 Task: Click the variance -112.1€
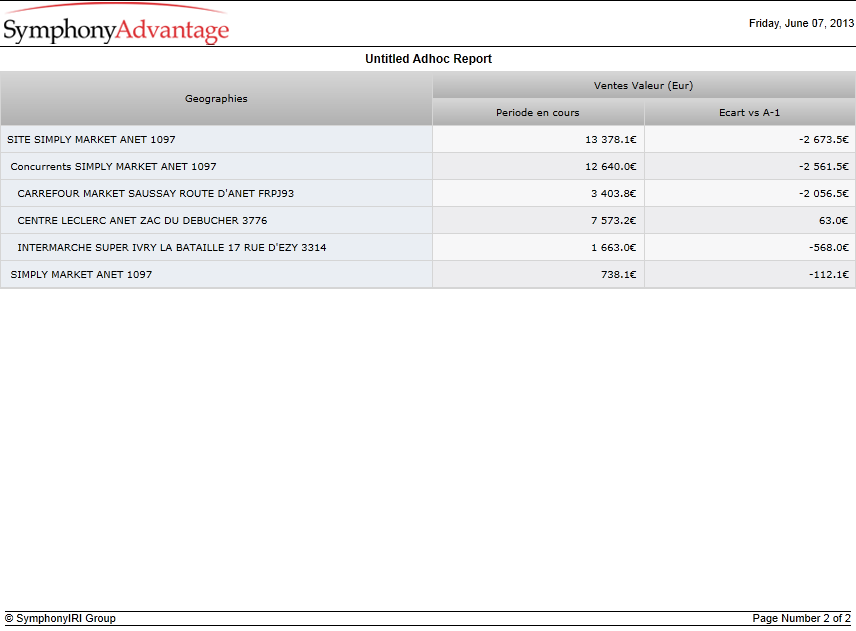coord(829,275)
